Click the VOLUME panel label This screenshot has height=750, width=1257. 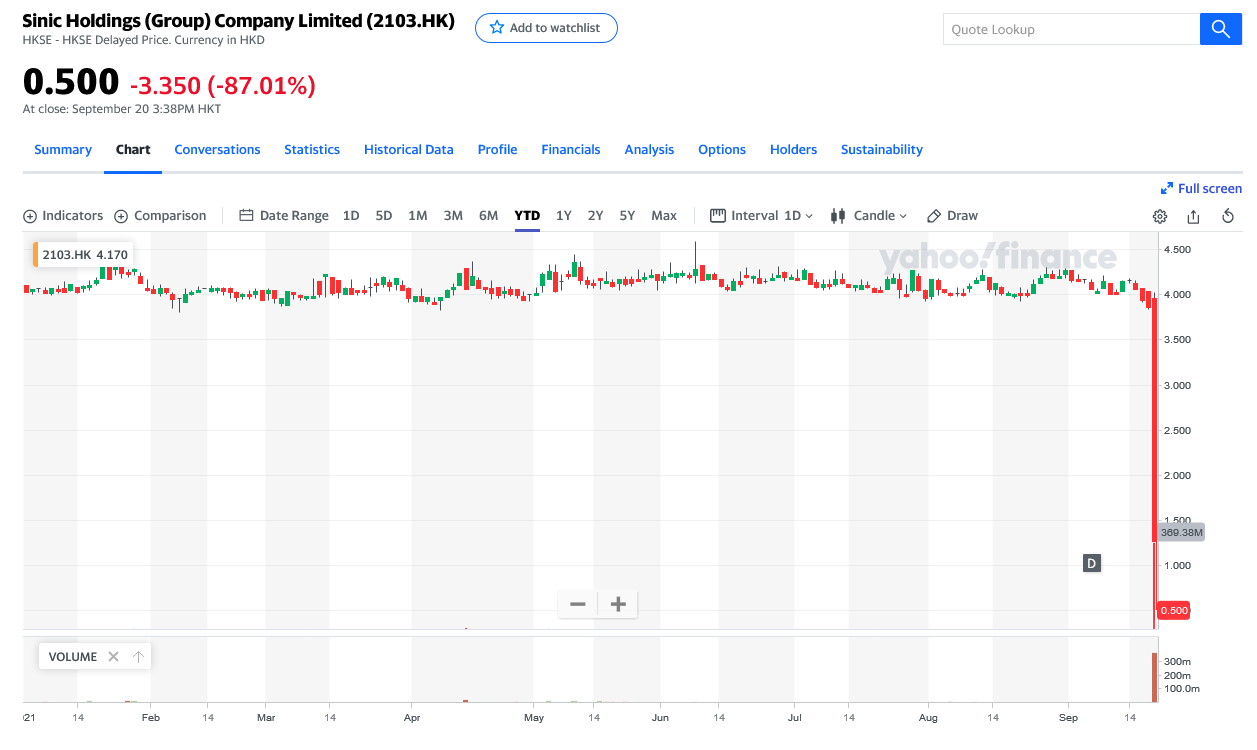click(x=73, y=657)
